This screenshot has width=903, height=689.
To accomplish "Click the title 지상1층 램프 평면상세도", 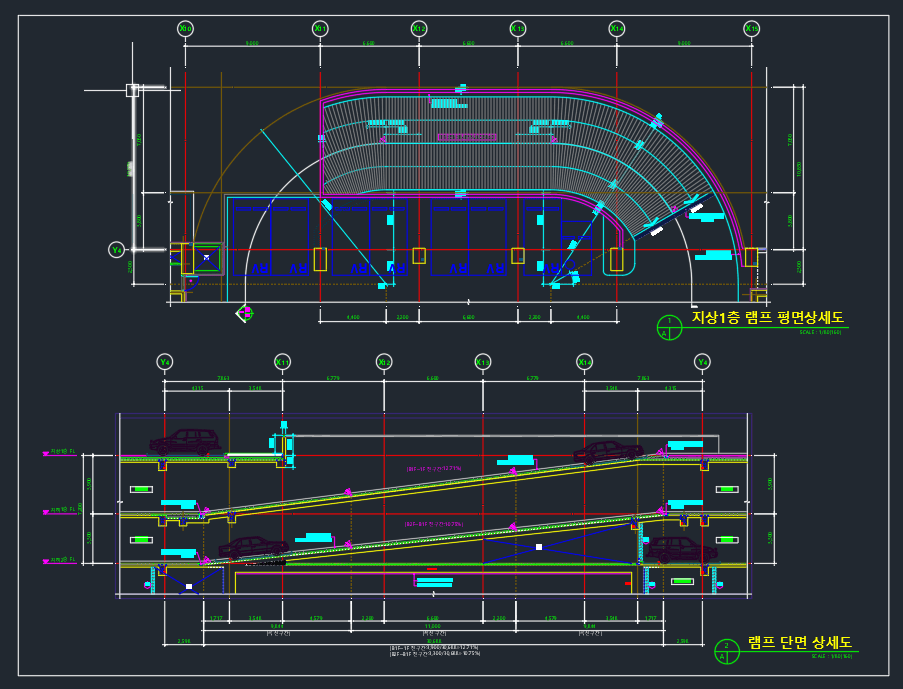I will point(767,317).
